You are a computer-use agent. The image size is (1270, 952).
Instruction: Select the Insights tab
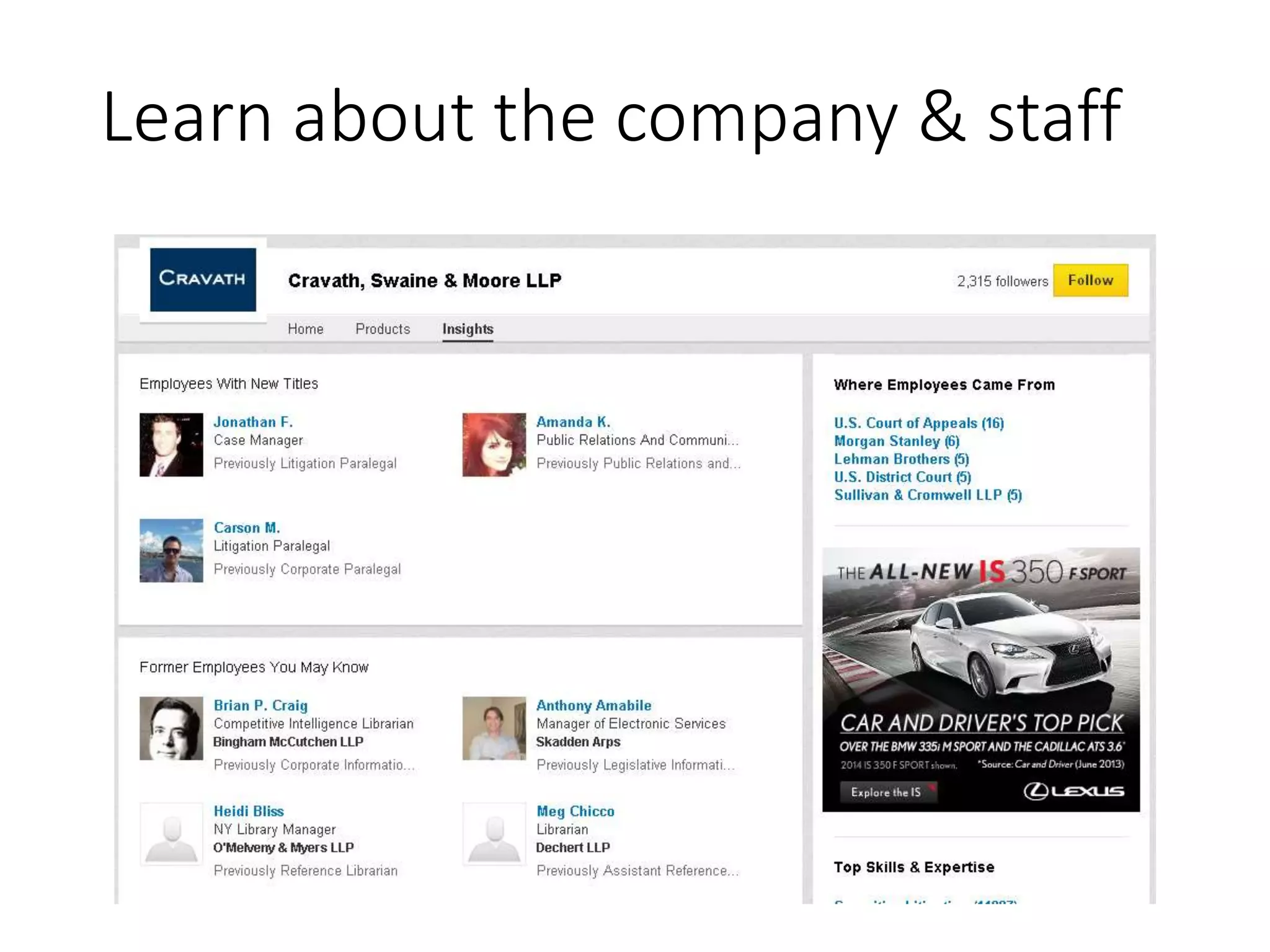pos(468,329)
